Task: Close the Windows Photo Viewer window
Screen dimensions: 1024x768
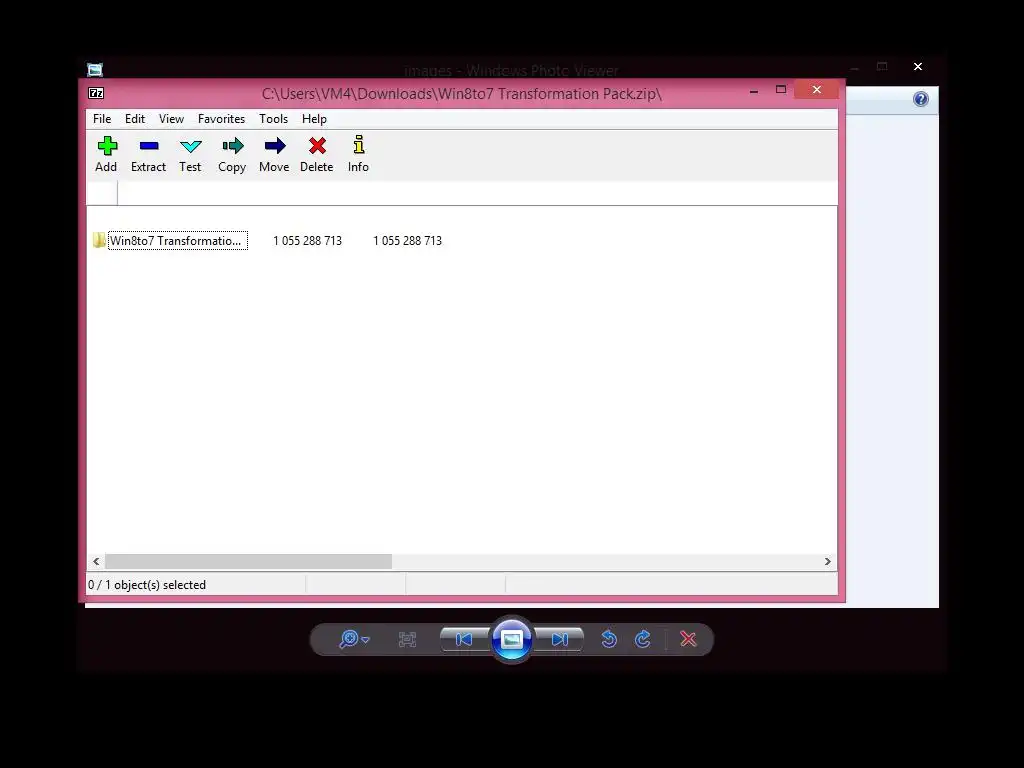Action: [918, 67]
